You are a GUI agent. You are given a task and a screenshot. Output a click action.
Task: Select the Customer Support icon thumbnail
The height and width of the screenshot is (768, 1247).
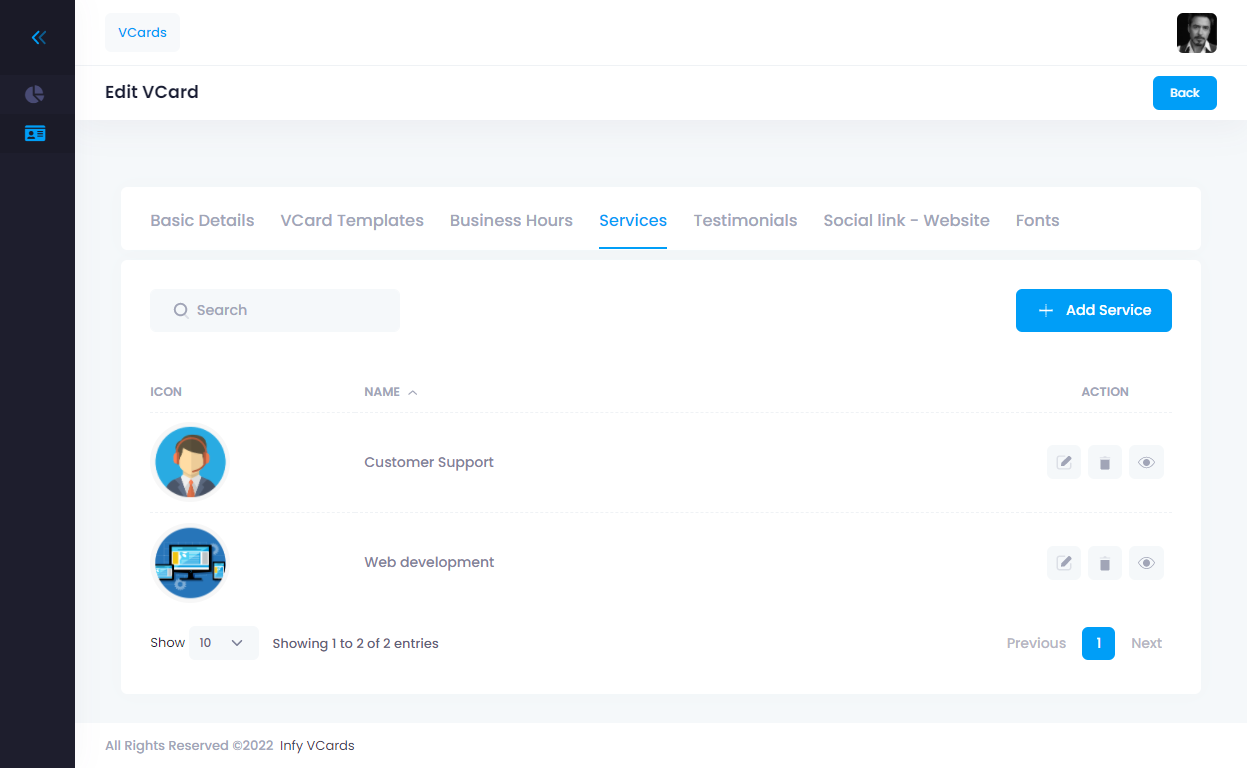pyautogui.click(x=190, y=462)
